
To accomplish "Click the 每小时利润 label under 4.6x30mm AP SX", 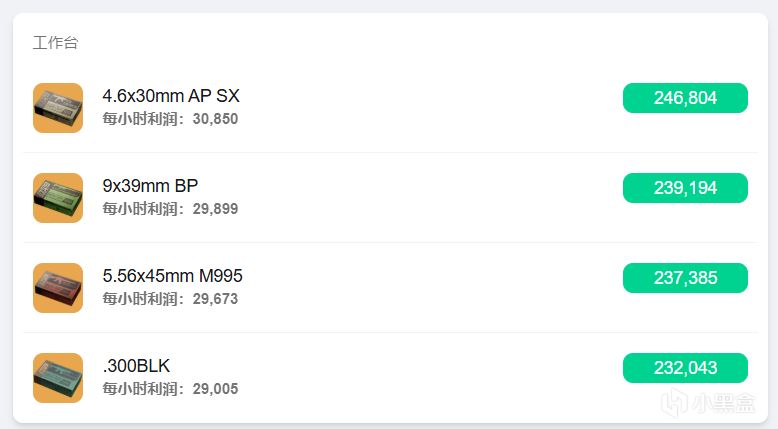I will coord(140,119).
